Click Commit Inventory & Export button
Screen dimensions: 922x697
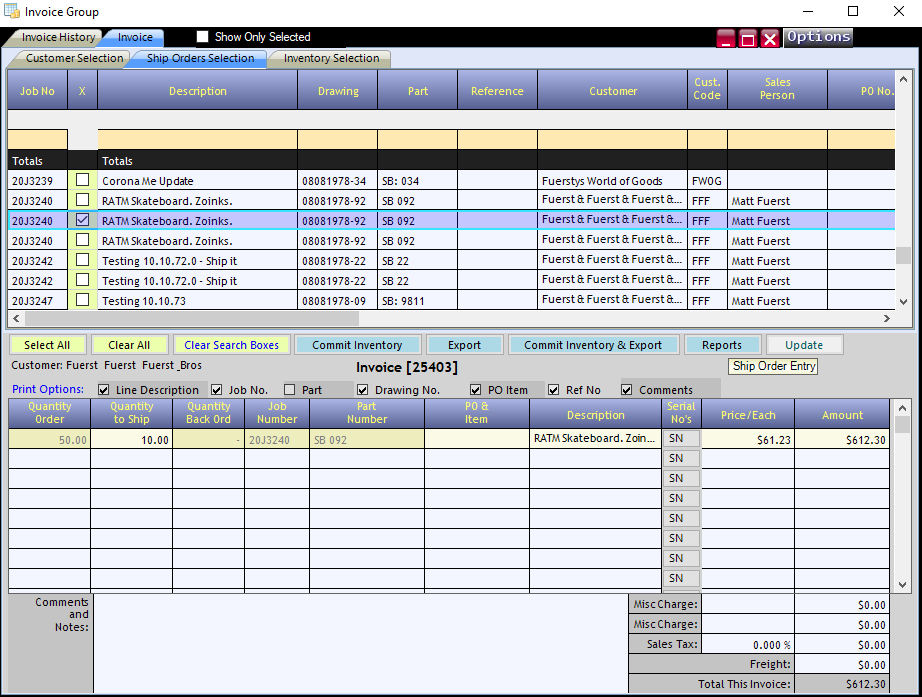tap(593, 345)
